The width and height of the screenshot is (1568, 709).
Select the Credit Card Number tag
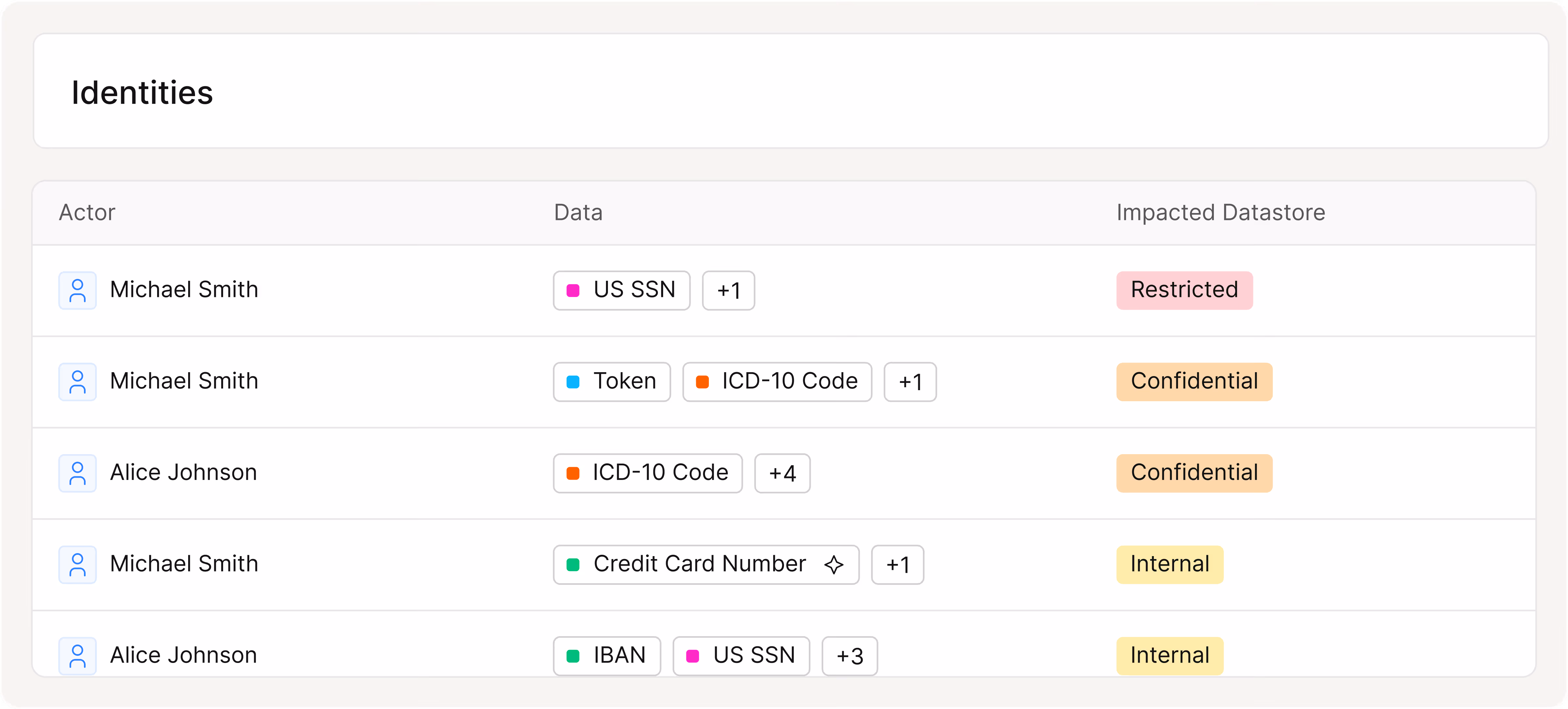click(x=699, y=564)
